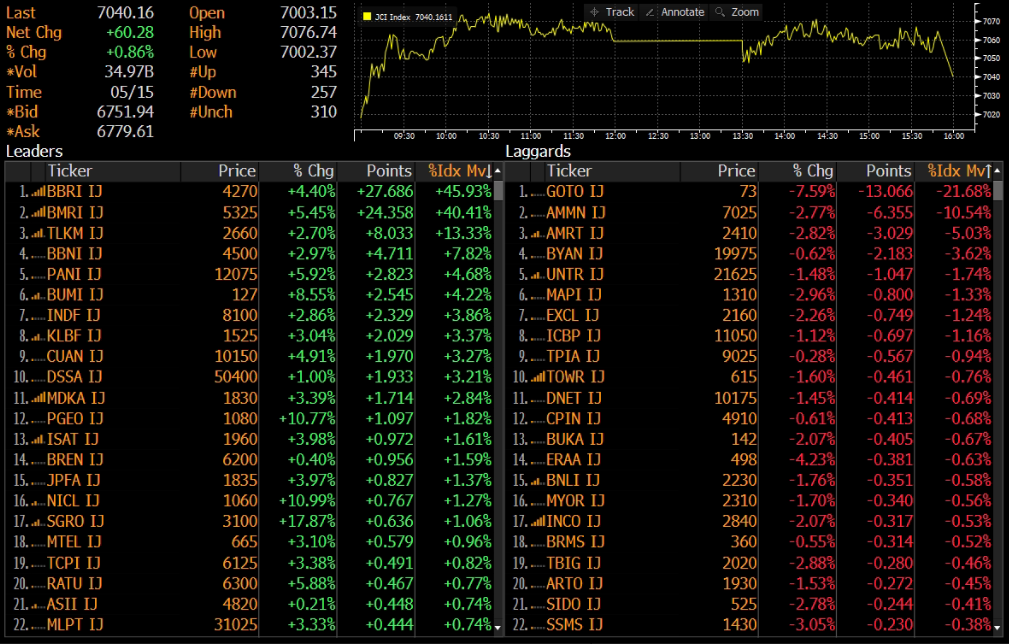Click the volume bars icon beside BNLI IJ

(538, 480)
